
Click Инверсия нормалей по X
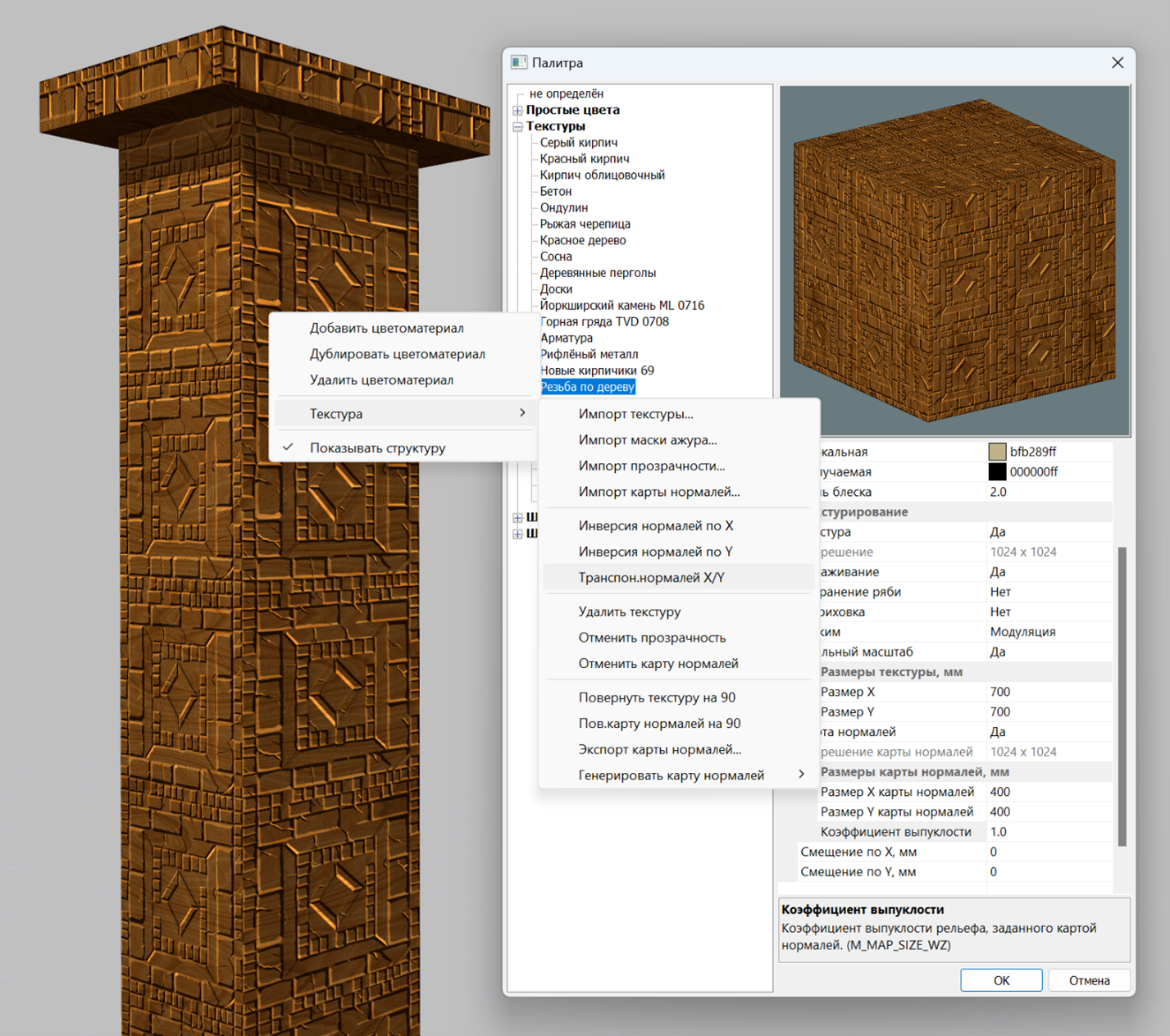[655, 526]
